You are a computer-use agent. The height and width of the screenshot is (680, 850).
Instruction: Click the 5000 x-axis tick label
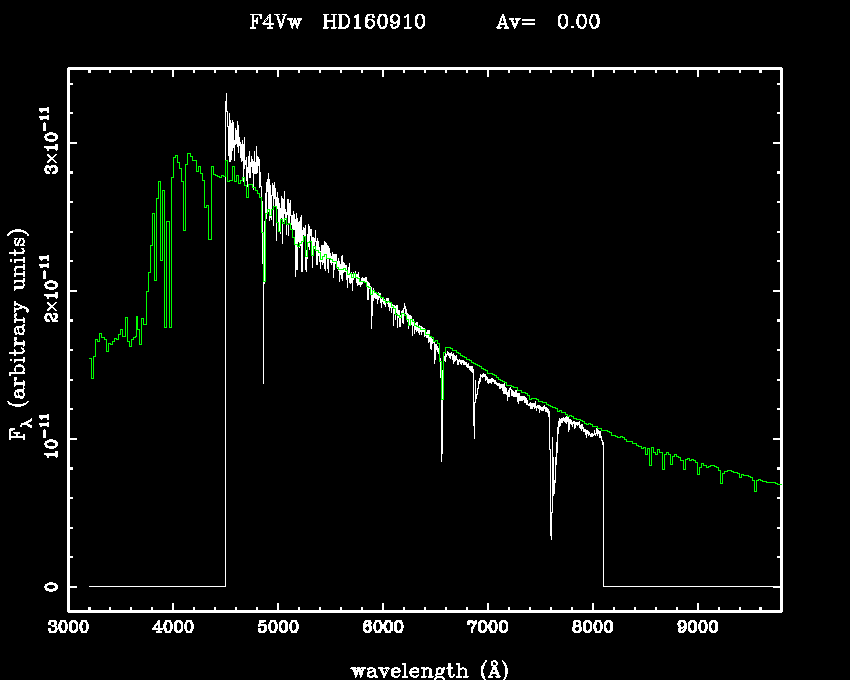click(278, 627)
